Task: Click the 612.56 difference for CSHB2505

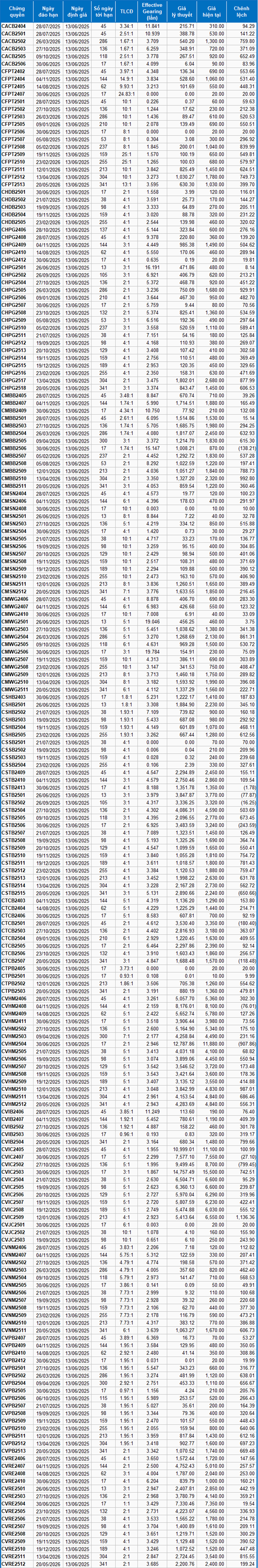Action: point(246,735)
